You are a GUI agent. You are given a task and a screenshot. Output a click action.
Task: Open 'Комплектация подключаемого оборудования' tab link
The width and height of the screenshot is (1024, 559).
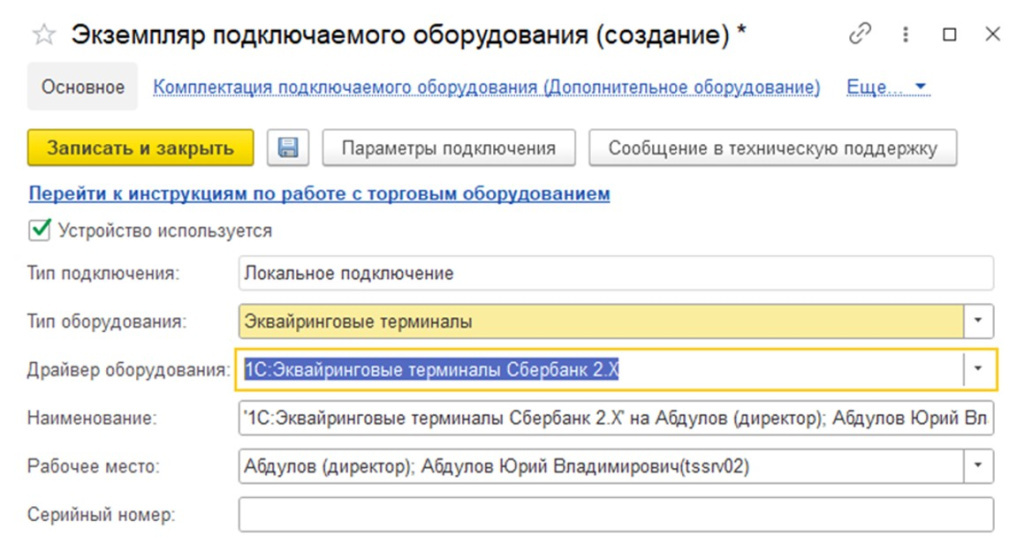487,87
